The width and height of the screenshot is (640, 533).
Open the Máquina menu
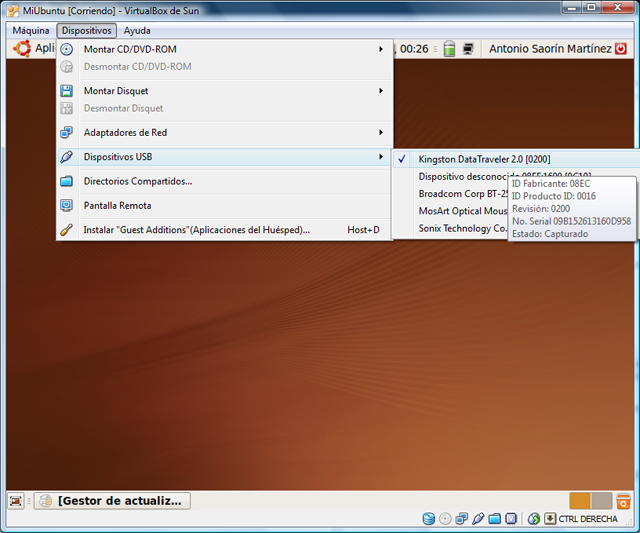31,31
